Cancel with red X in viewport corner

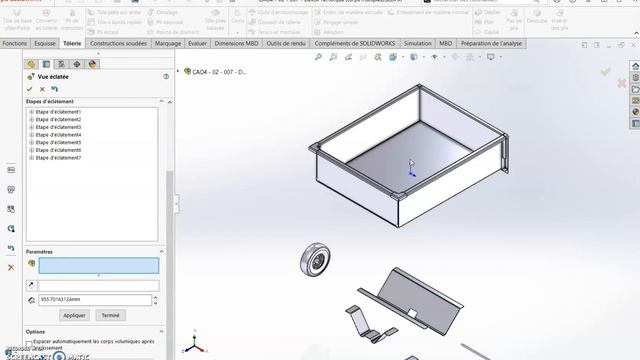[622, 83]
